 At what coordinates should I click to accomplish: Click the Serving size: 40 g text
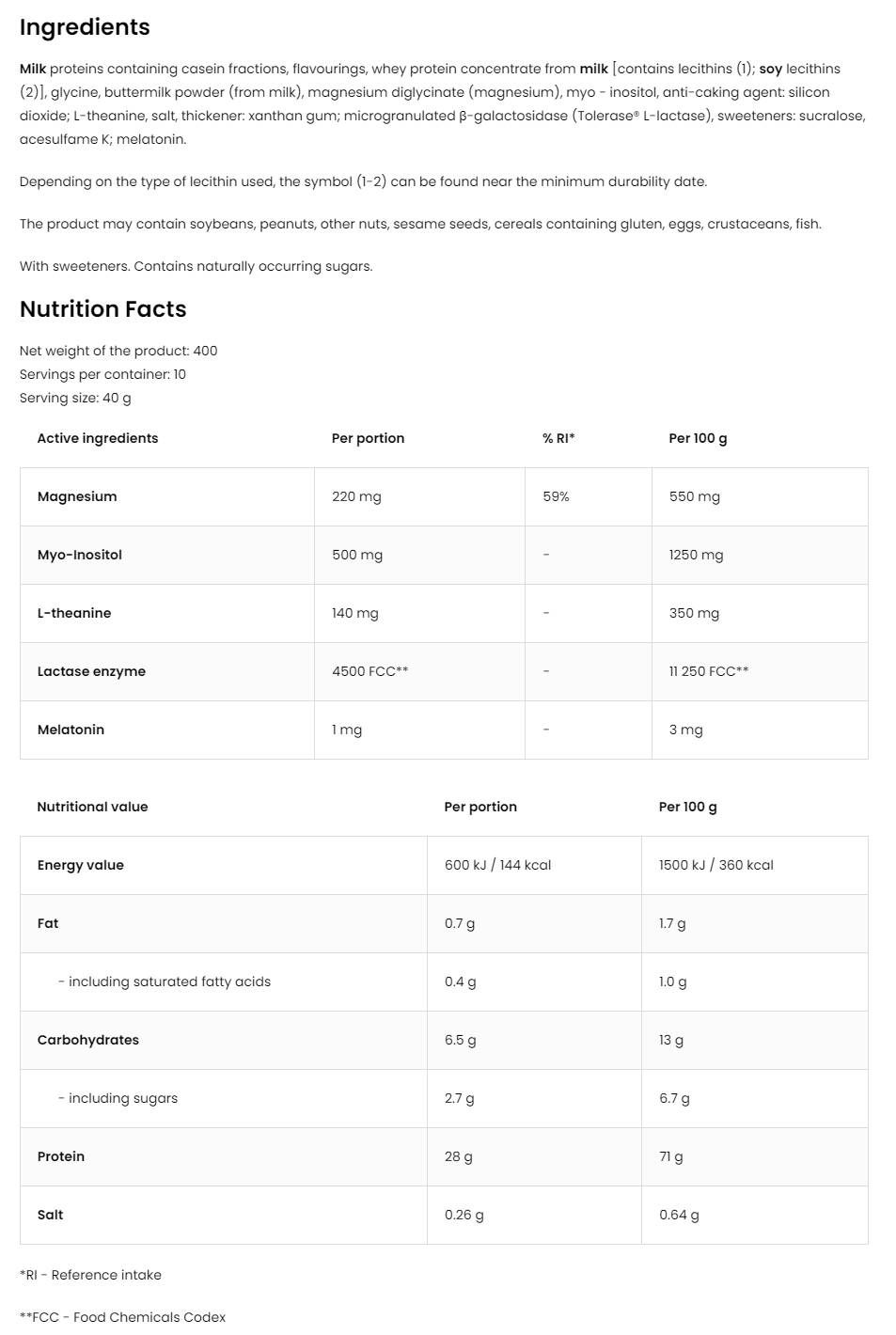pyautogui.click(x=75, y=398)
